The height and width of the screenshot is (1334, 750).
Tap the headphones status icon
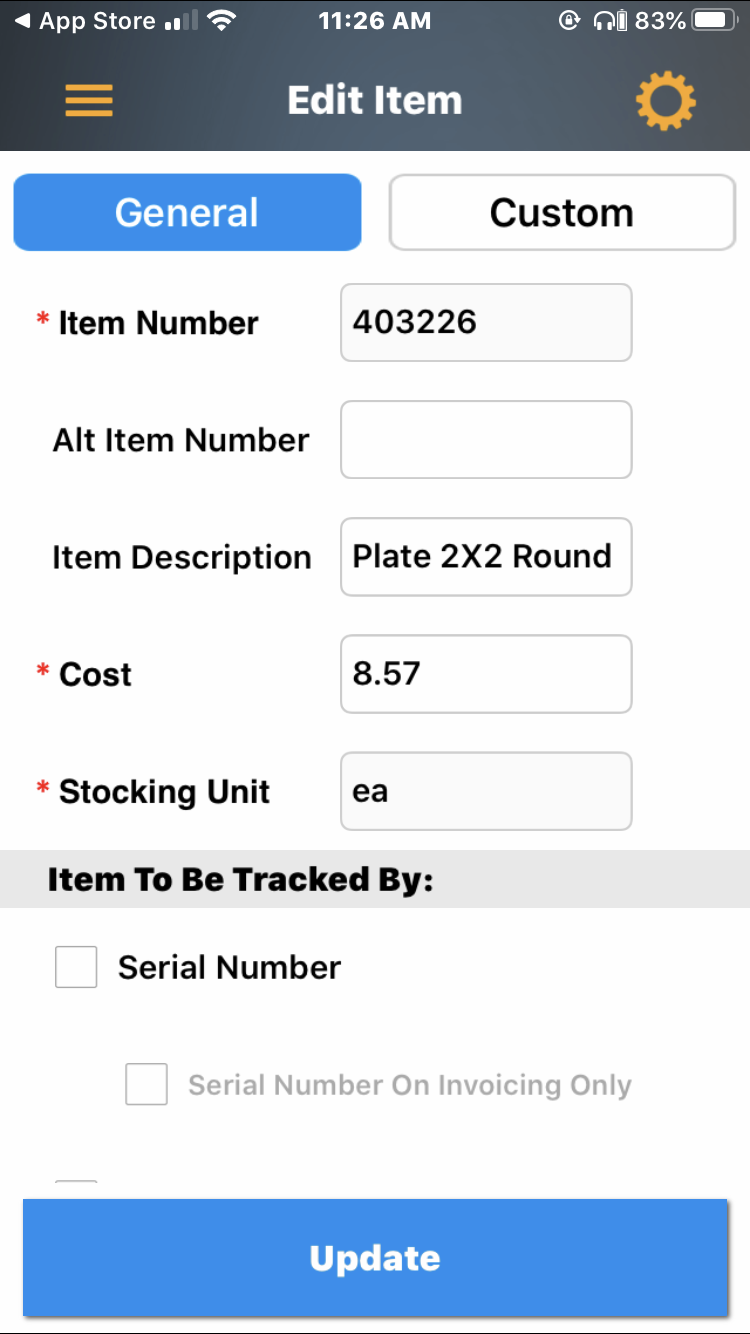click(603, 21)
